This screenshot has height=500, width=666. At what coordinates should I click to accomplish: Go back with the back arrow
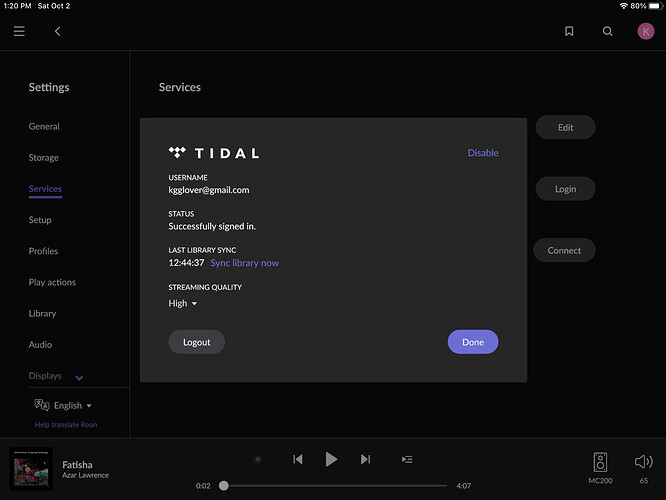pos(57,31)
